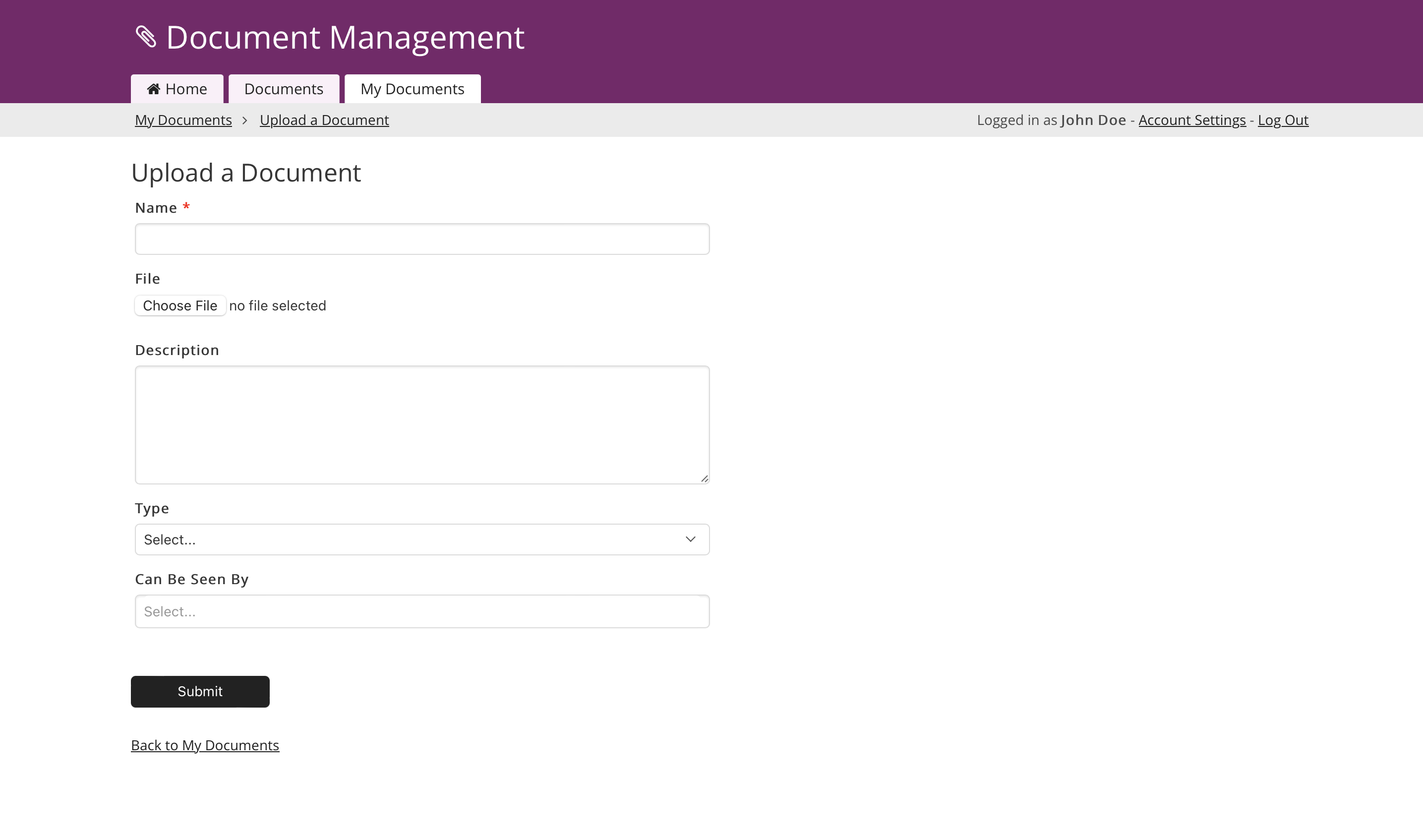Screen dimensions: 1423x840
Task: Click the Upload a Document breadcrumb link
Action: (324, 120)
